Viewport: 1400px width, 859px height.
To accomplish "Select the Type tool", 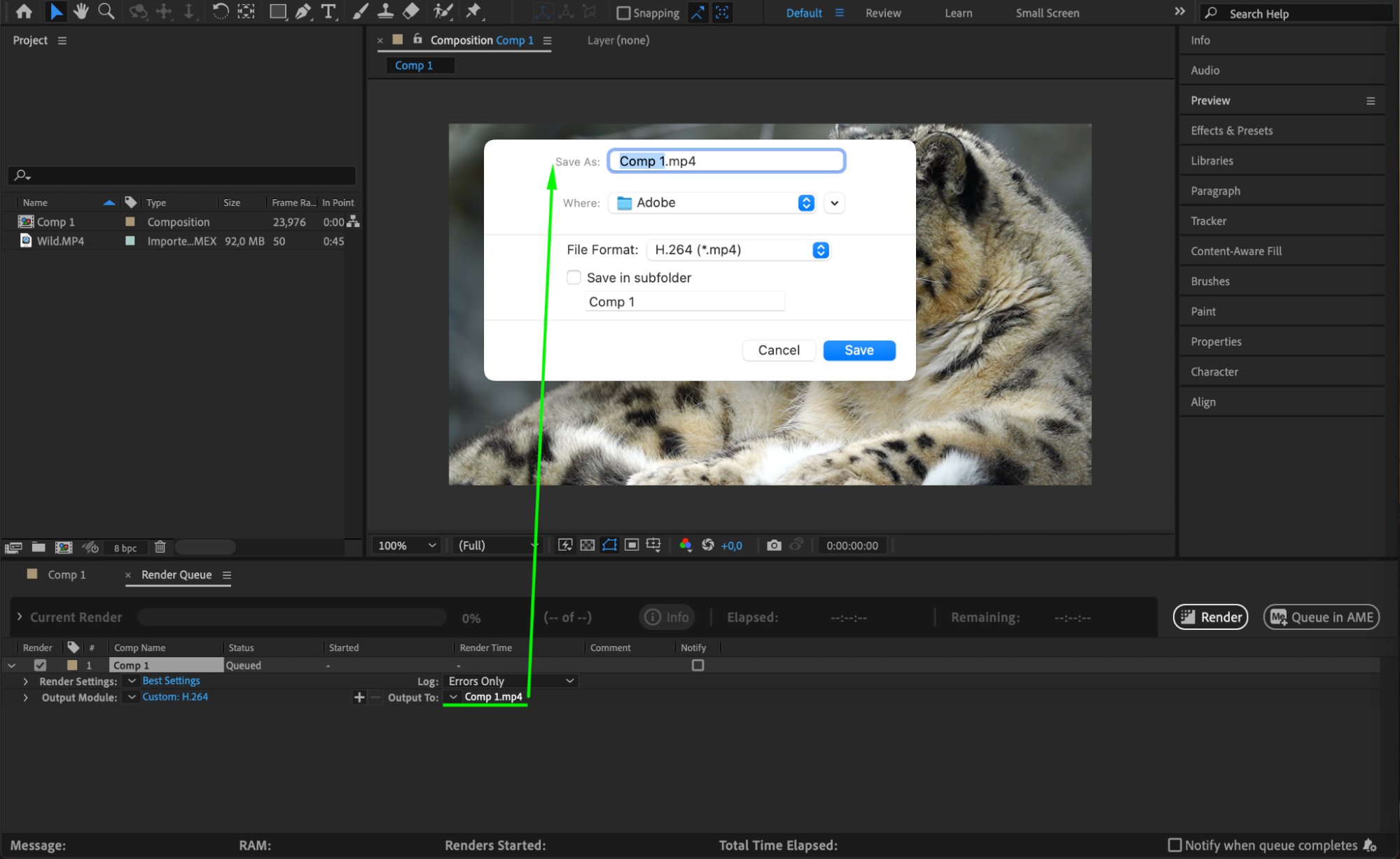I will tap(328, 11).
